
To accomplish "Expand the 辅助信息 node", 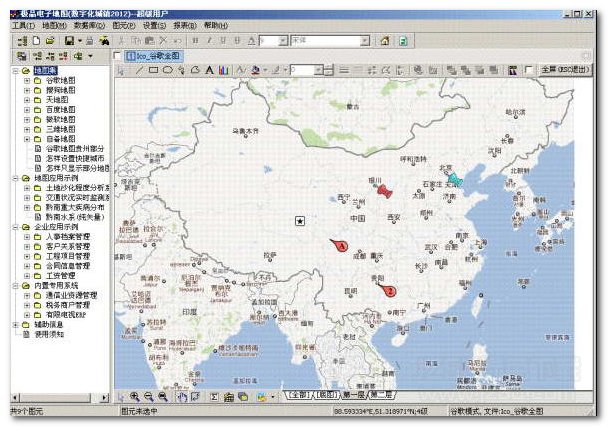I will point(16,325).
